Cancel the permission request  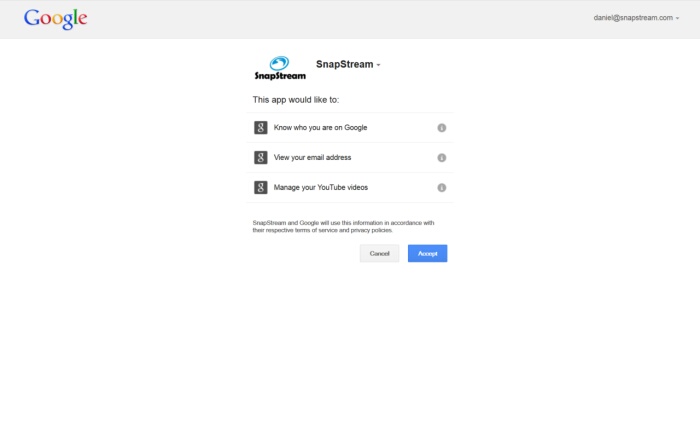pyautogui.click(x=379, y=254)
